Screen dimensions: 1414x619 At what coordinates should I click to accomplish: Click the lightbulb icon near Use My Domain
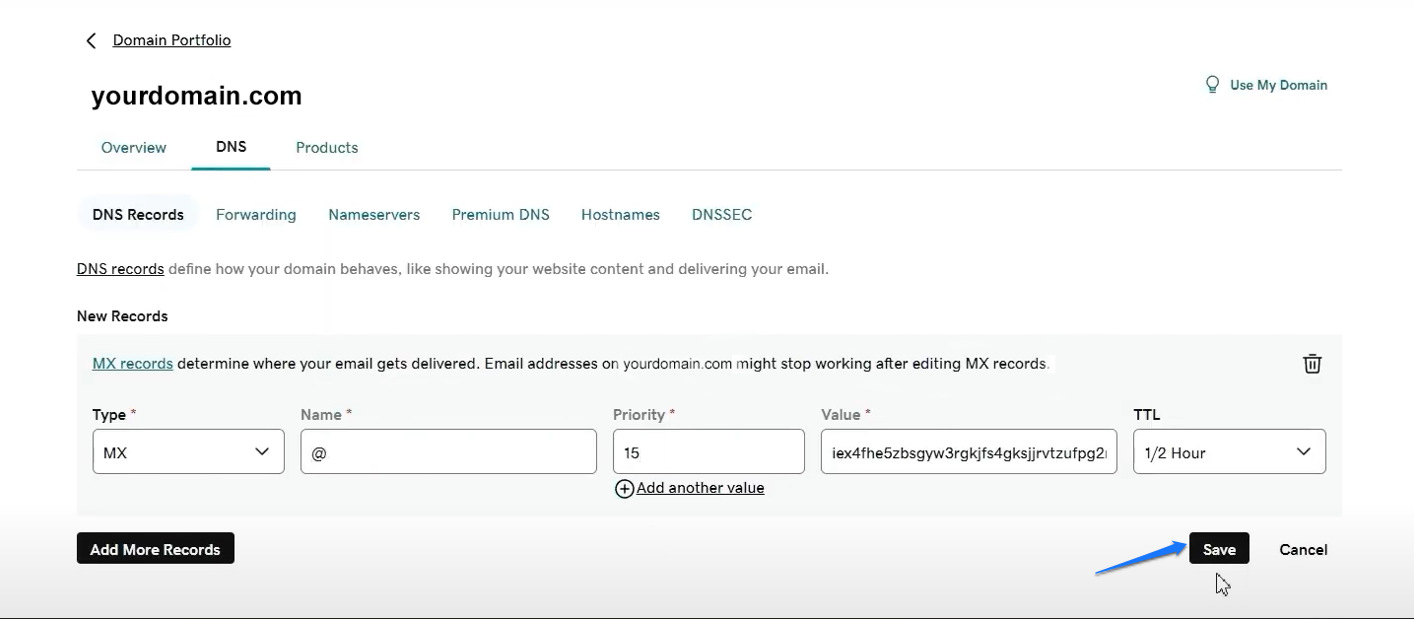1212,85
